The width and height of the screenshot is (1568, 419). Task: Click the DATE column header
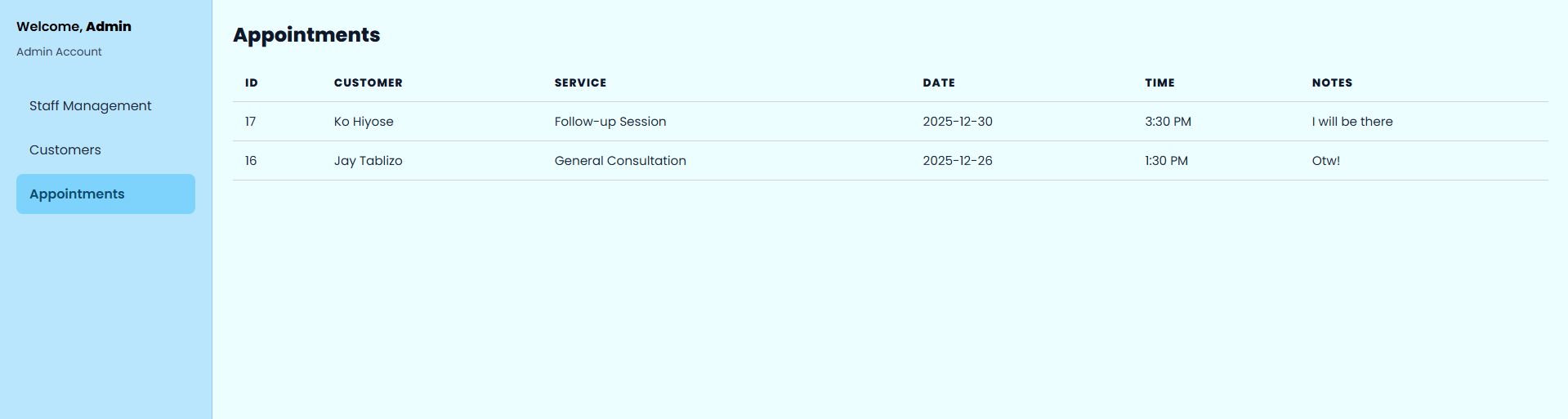point(939,83)
